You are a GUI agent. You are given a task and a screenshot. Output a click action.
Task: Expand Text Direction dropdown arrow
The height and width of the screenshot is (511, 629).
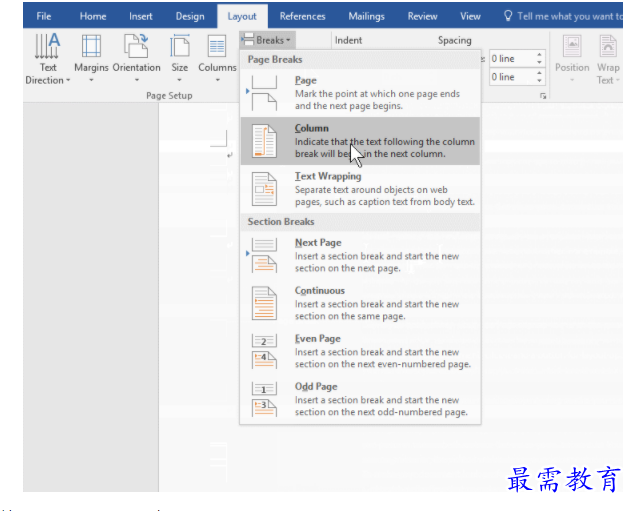(68, 80)
